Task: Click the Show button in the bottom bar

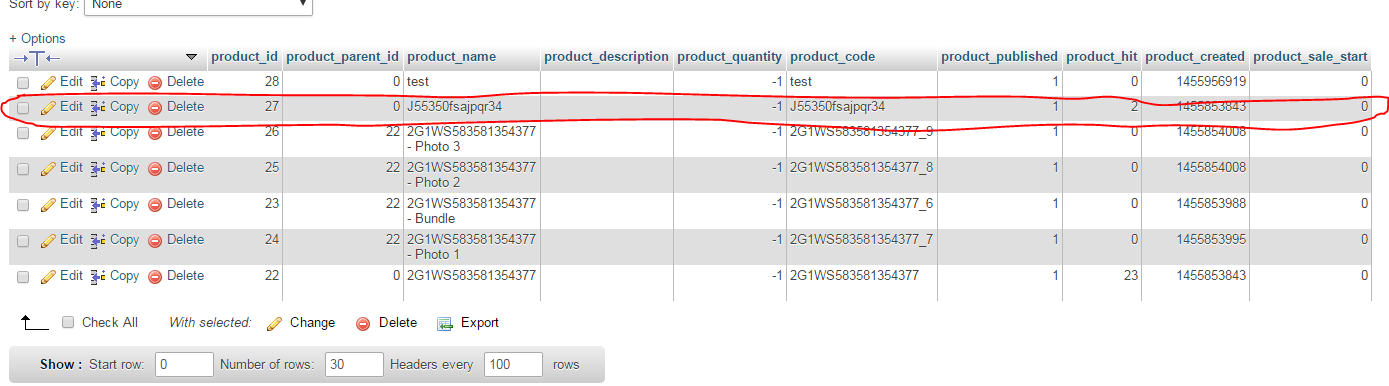Action: (59, 365)
